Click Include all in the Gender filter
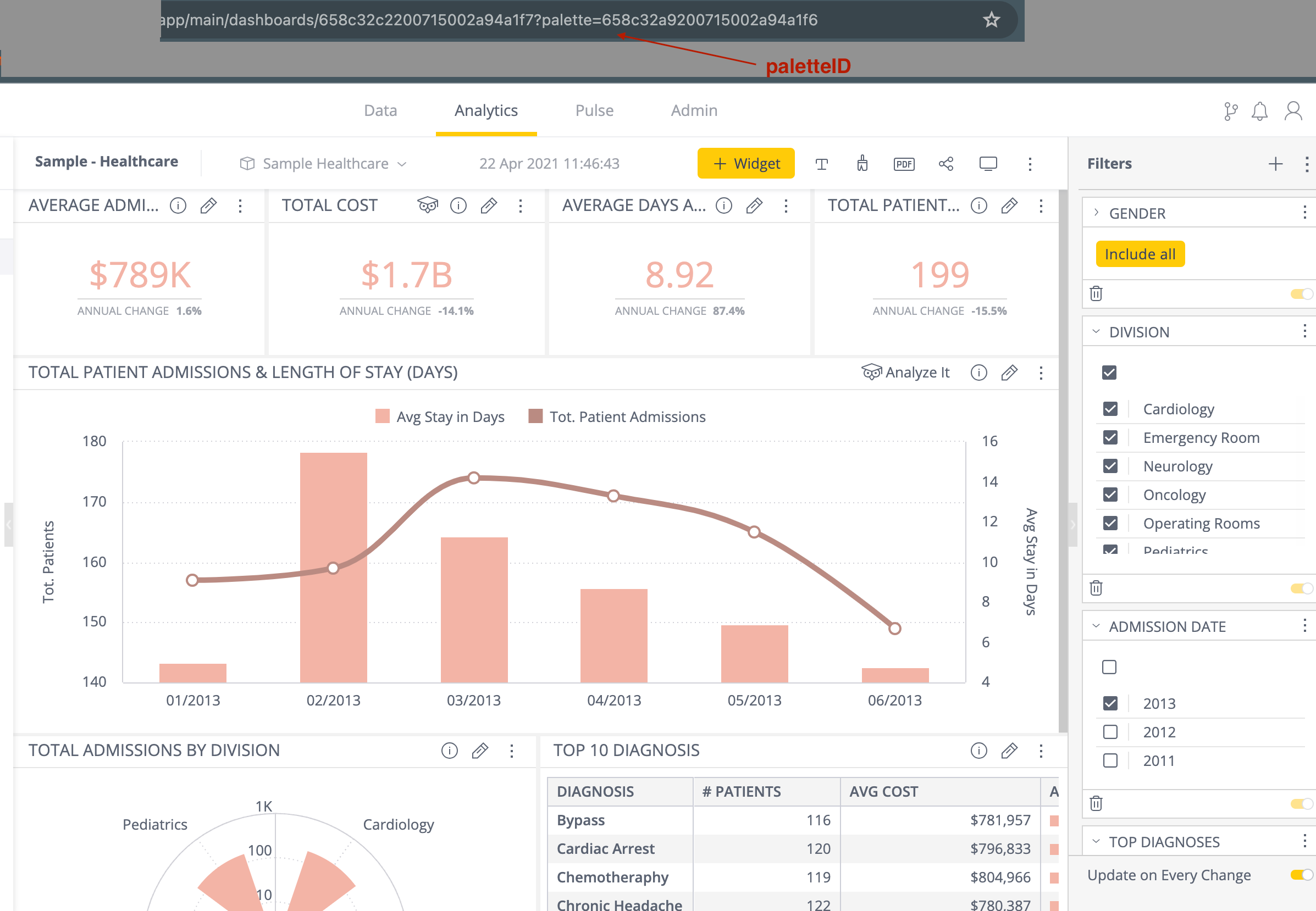Image resolution: width=1316 pixels, height=911 pixels. pyautogui.click(x=1140, y=253)
